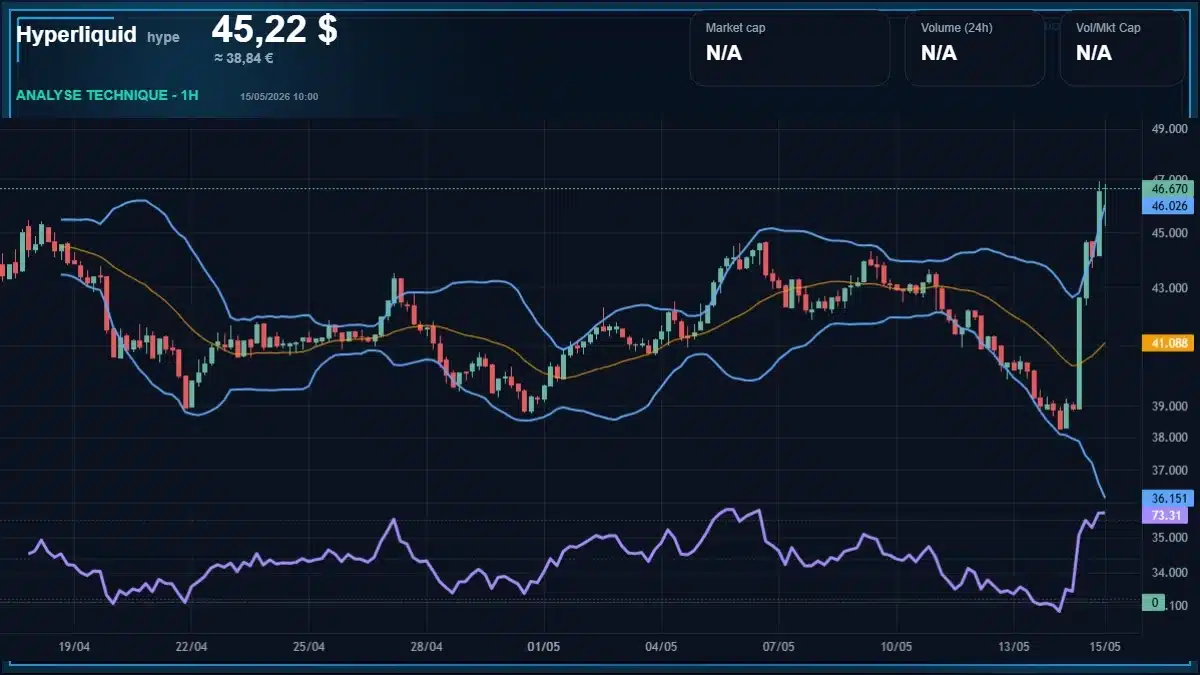Click the blue 46.026 upper band tag

1168,205
